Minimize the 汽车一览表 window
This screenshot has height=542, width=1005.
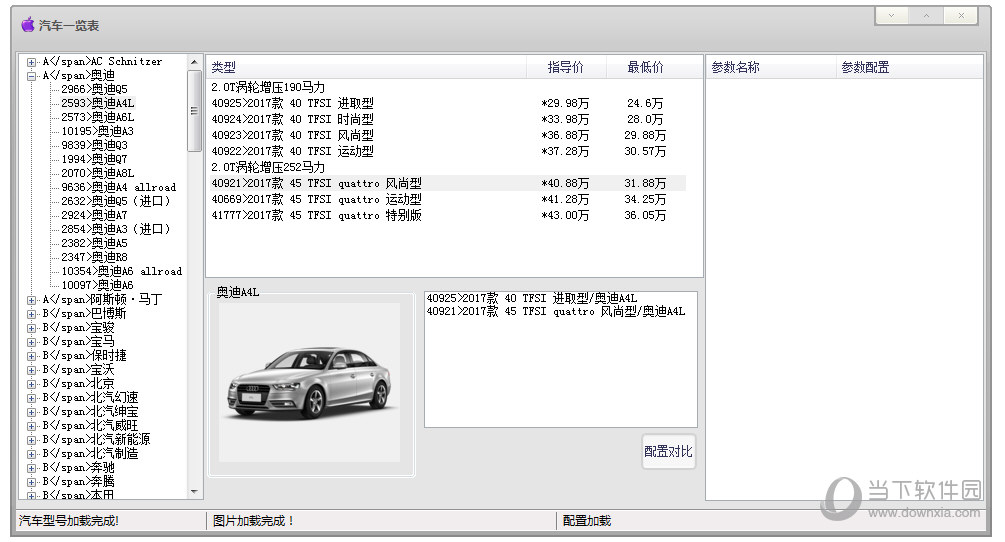coord(891,15)
